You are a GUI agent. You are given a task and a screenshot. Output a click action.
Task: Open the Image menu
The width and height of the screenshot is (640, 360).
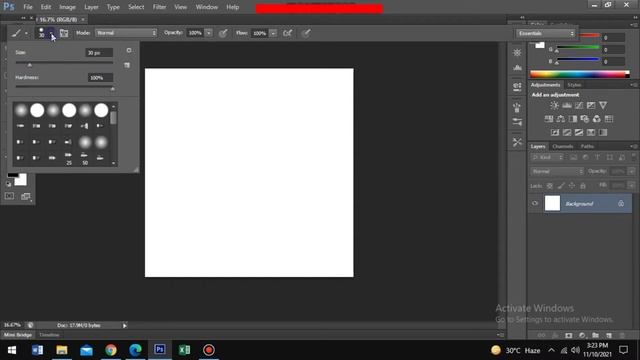point(67,7)
